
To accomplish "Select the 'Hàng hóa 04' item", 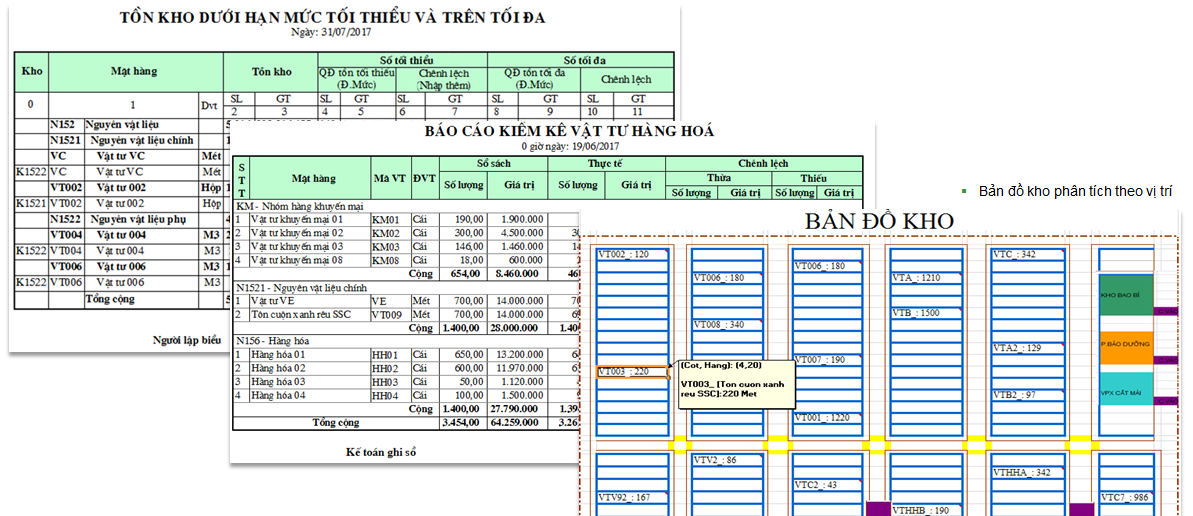I will pos(278,396).
